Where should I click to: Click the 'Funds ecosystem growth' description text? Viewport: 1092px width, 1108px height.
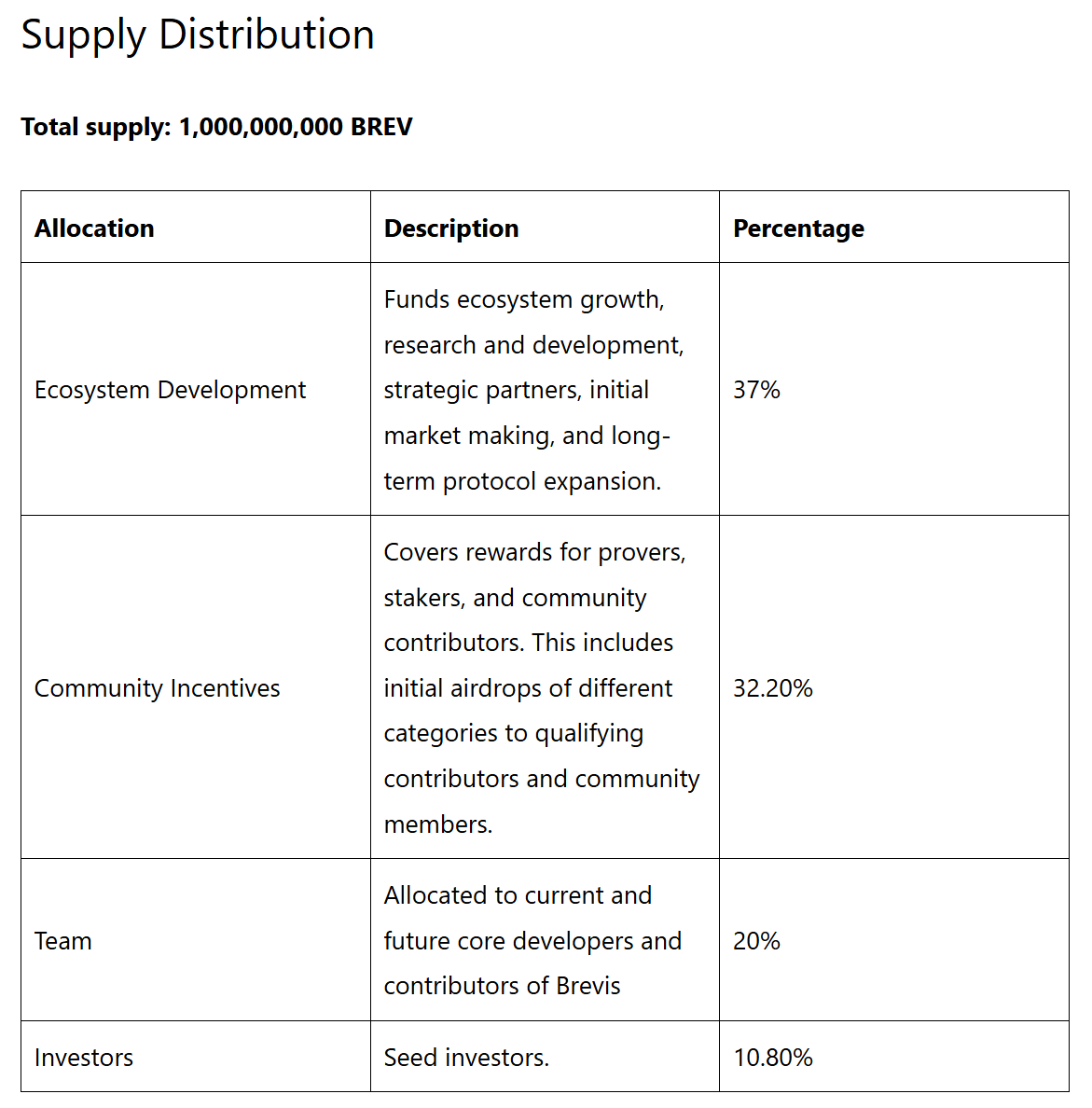coord(523,299)
